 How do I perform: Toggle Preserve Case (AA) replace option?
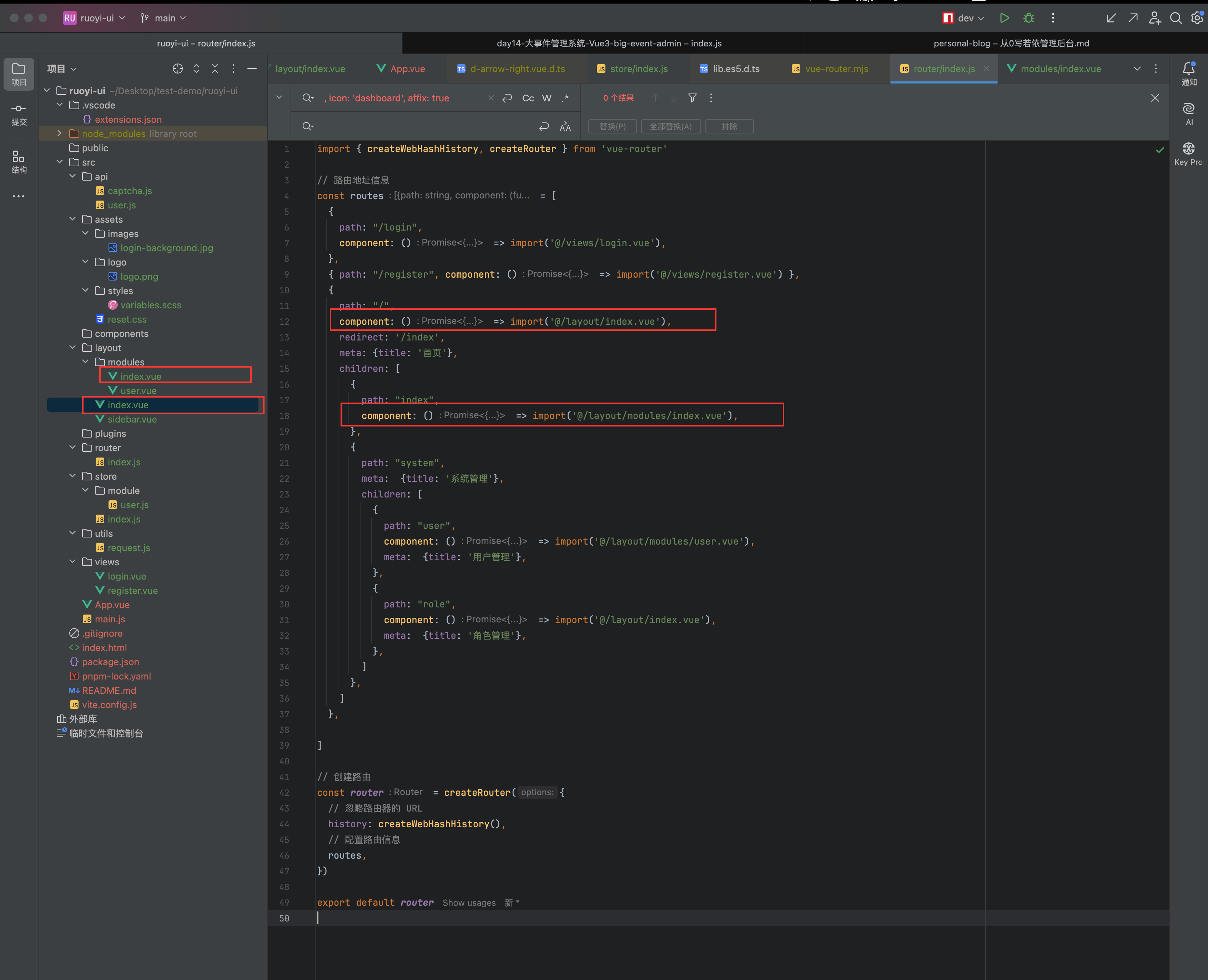coord(565,126)
